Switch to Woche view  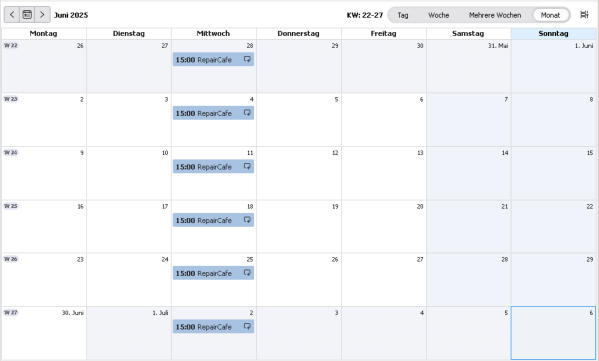(x=438, y=15)
